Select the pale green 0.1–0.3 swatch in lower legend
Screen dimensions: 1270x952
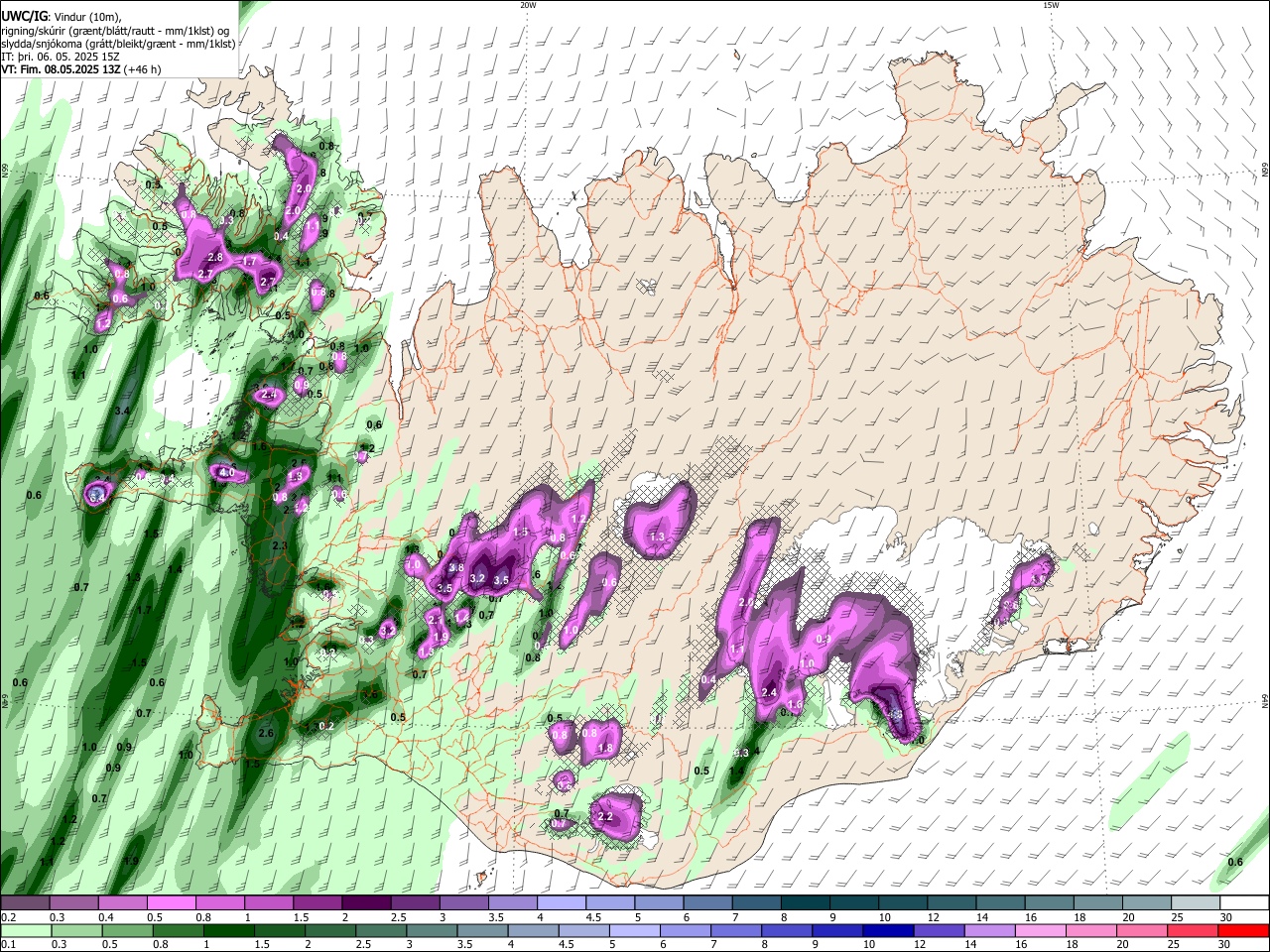coord(25,930)
